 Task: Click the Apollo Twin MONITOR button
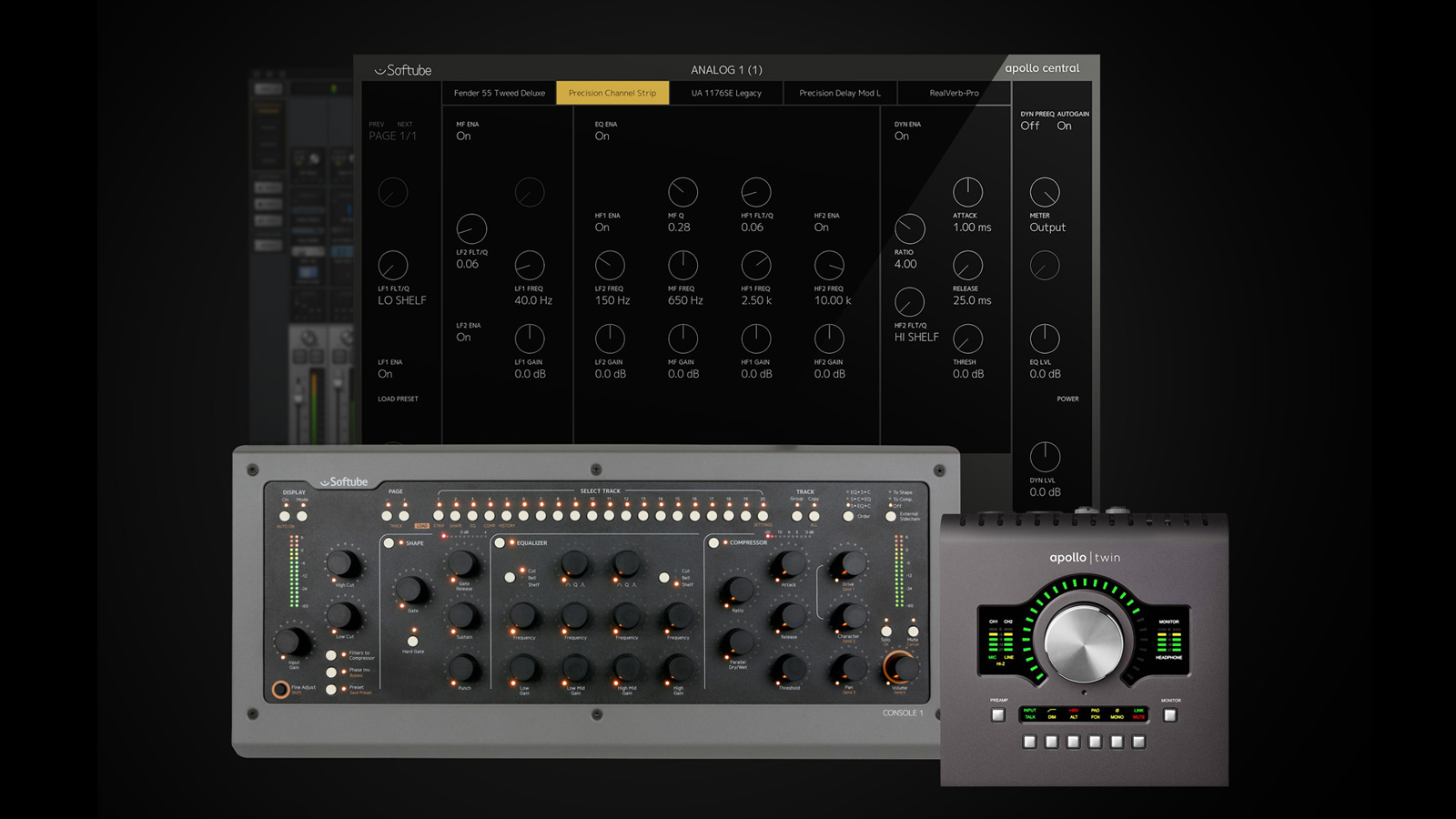coord(1170,715)
